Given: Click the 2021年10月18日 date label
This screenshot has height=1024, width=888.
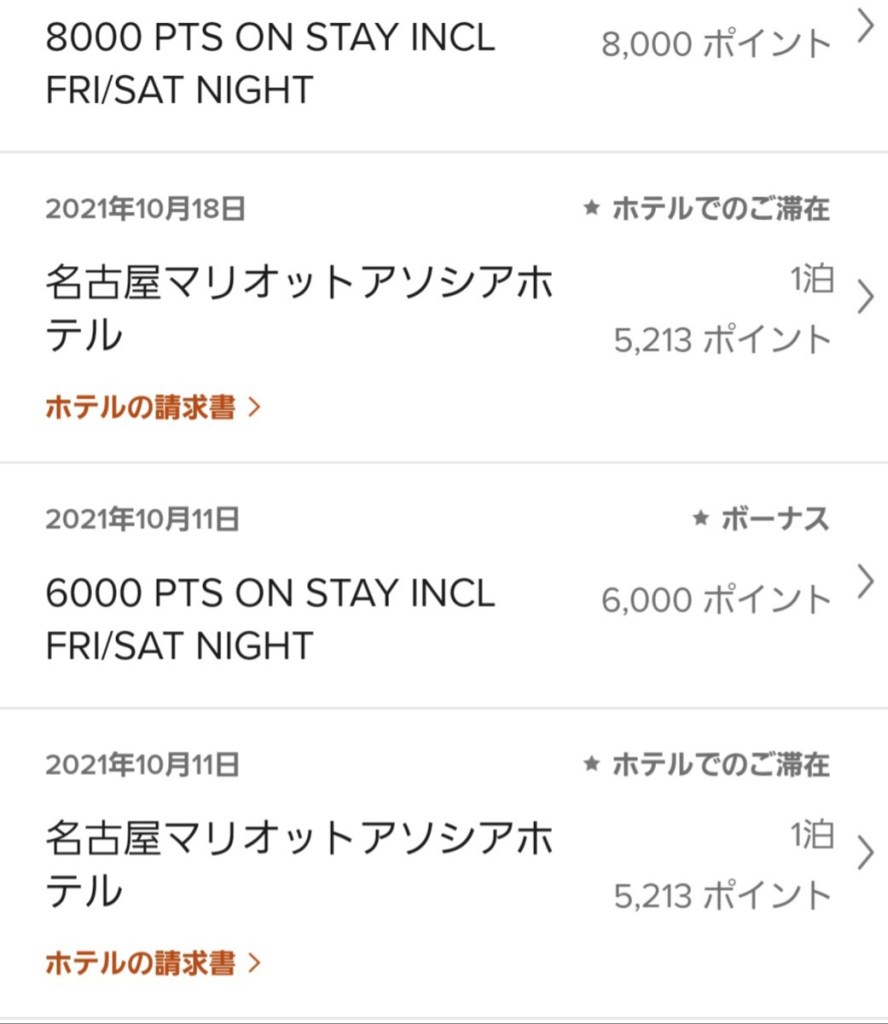Looking at the screenshot, I should 145,209.
